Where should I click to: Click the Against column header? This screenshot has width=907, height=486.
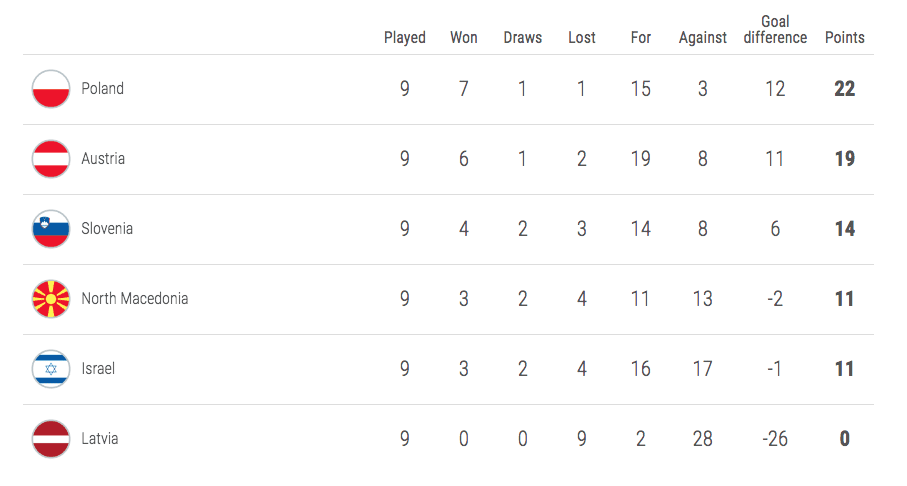pos(703,38)
